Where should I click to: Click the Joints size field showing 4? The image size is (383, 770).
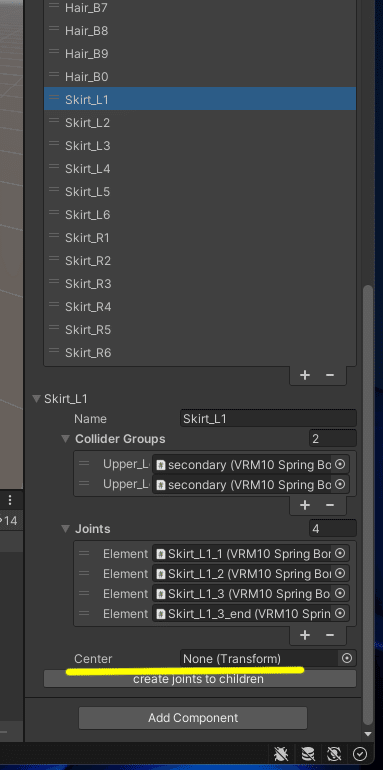coord(332,529)
